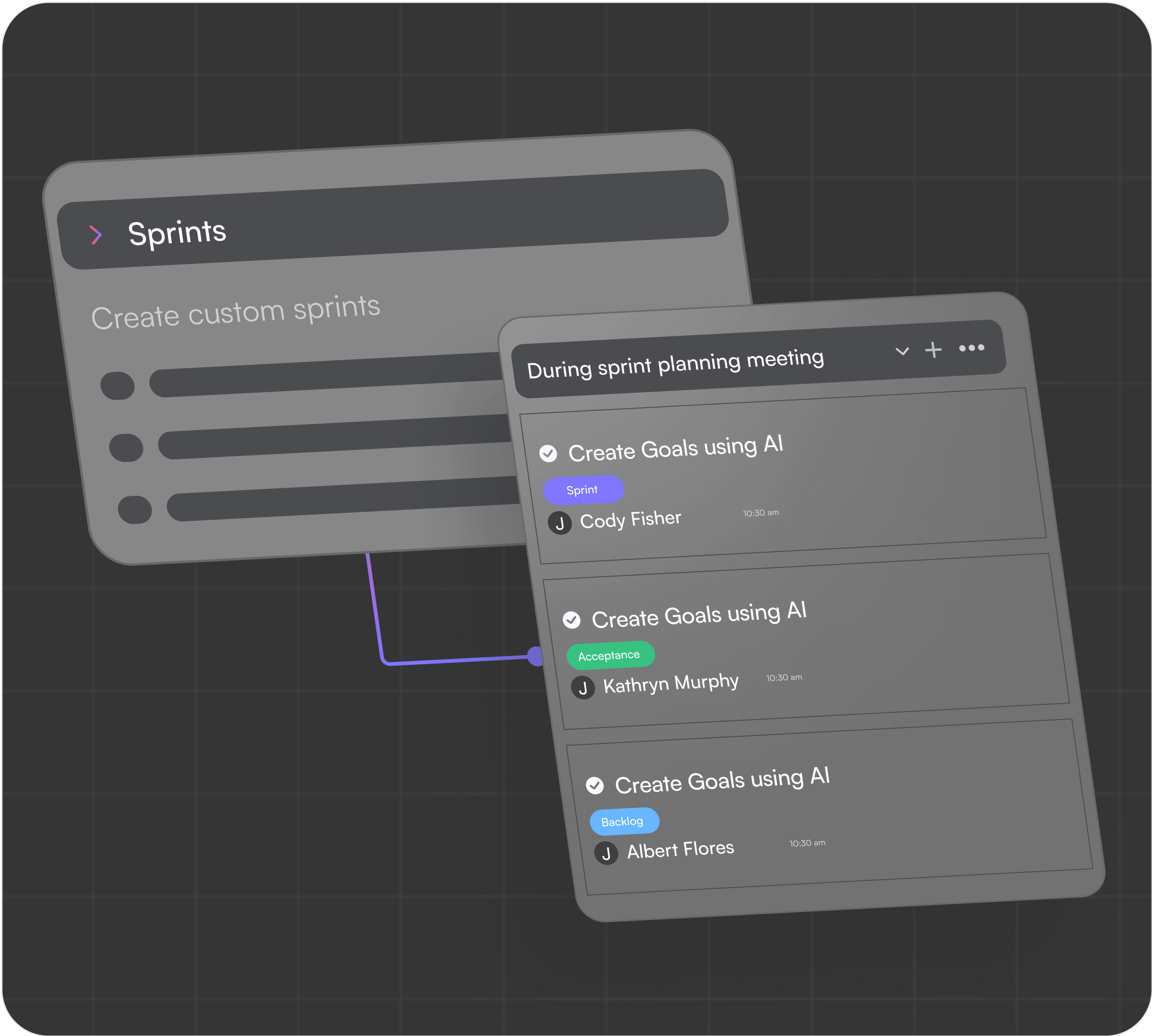This screenshot has width=1152, height=1036.
Task: Click Albert Flores's J avatar
Action: pyautogui.click(x=606, y=853)
